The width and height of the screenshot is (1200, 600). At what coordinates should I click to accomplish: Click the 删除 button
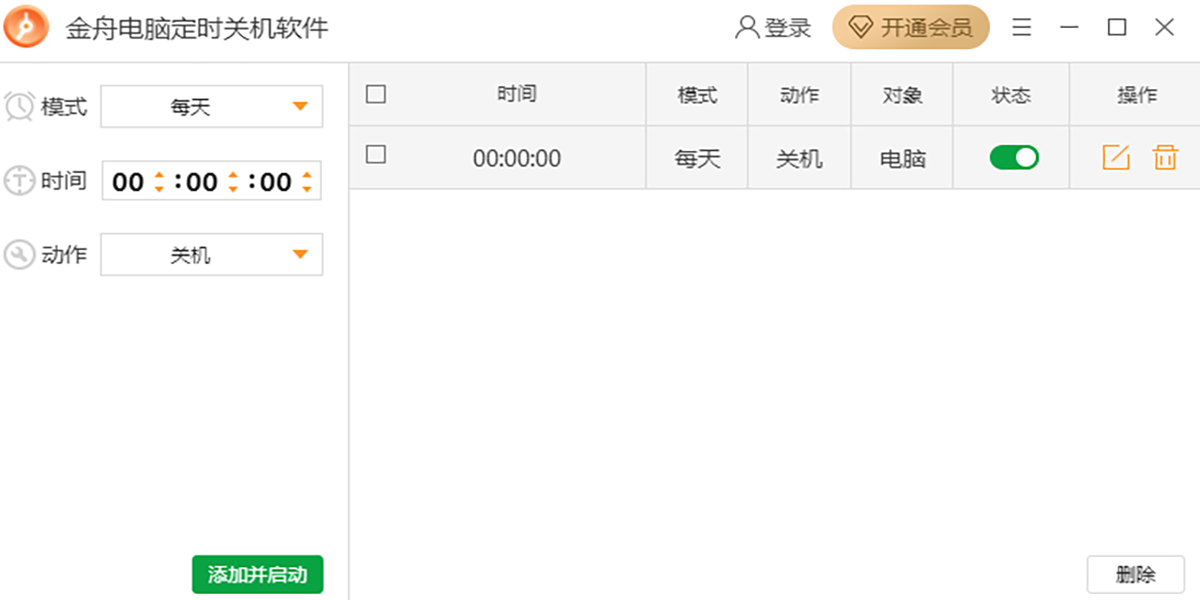(x=1138, y=574)
